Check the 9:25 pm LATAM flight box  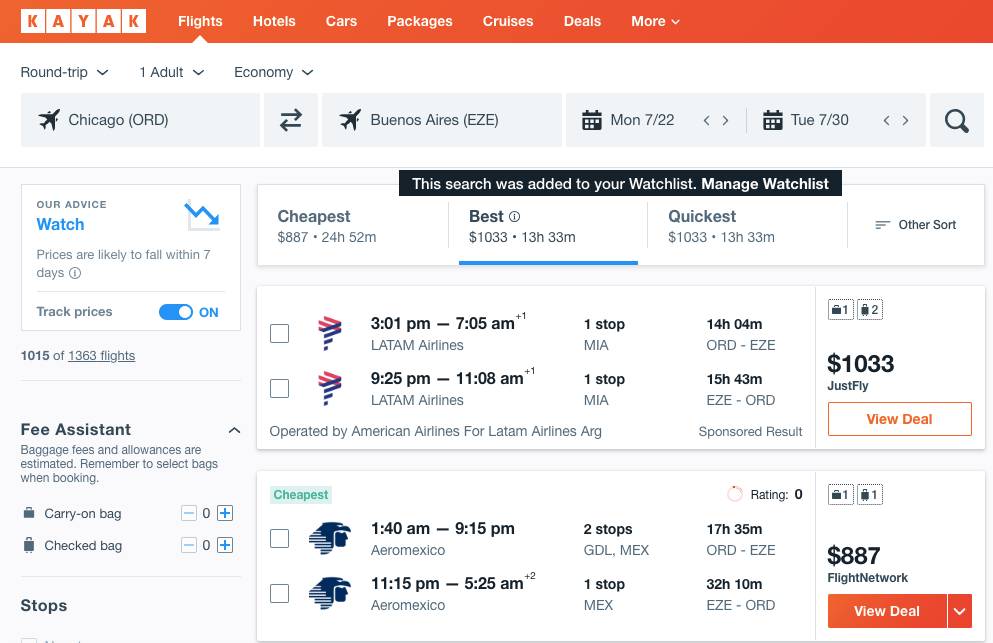[x=279, y=388]
